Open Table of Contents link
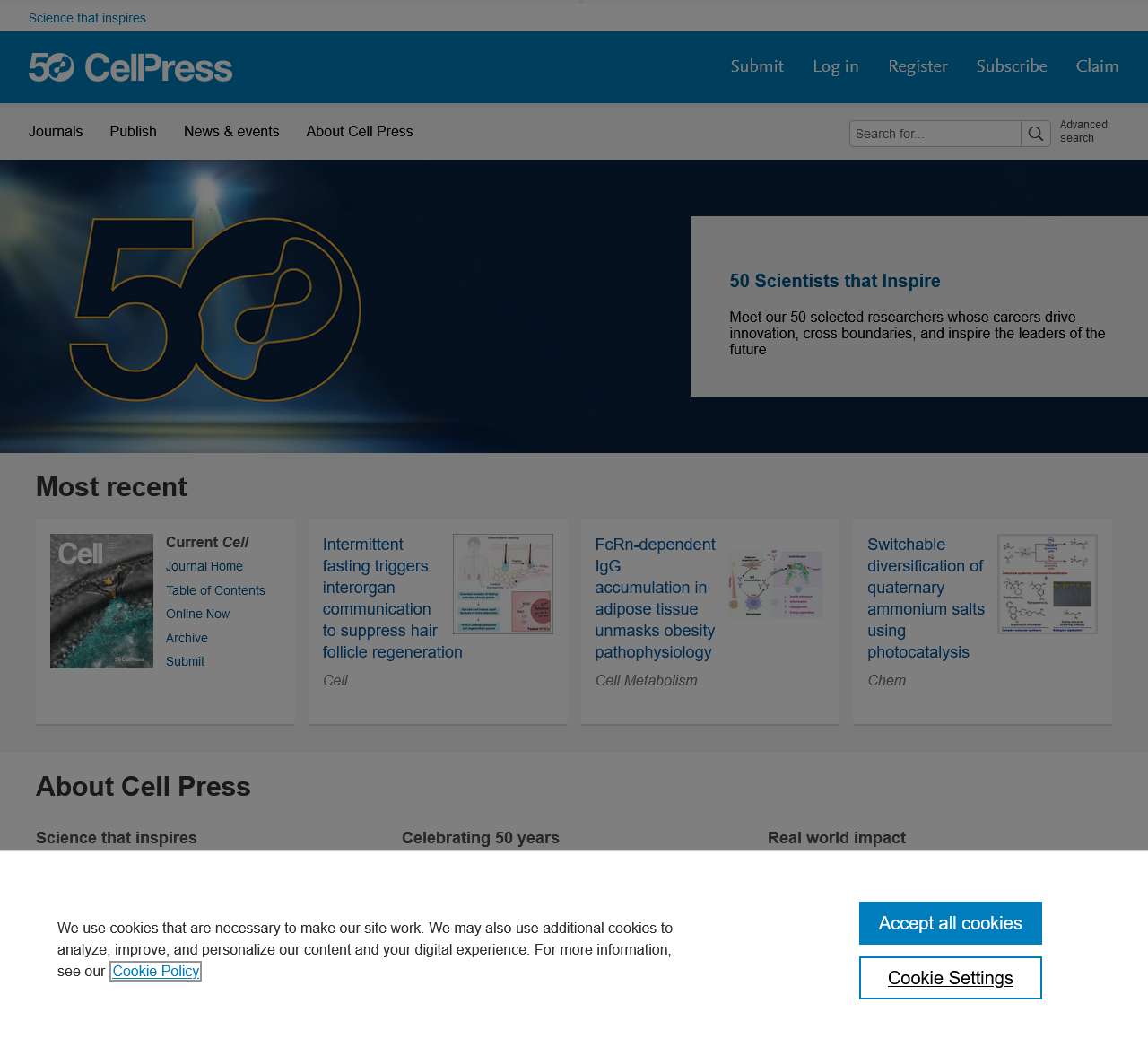 coord(215,590)
